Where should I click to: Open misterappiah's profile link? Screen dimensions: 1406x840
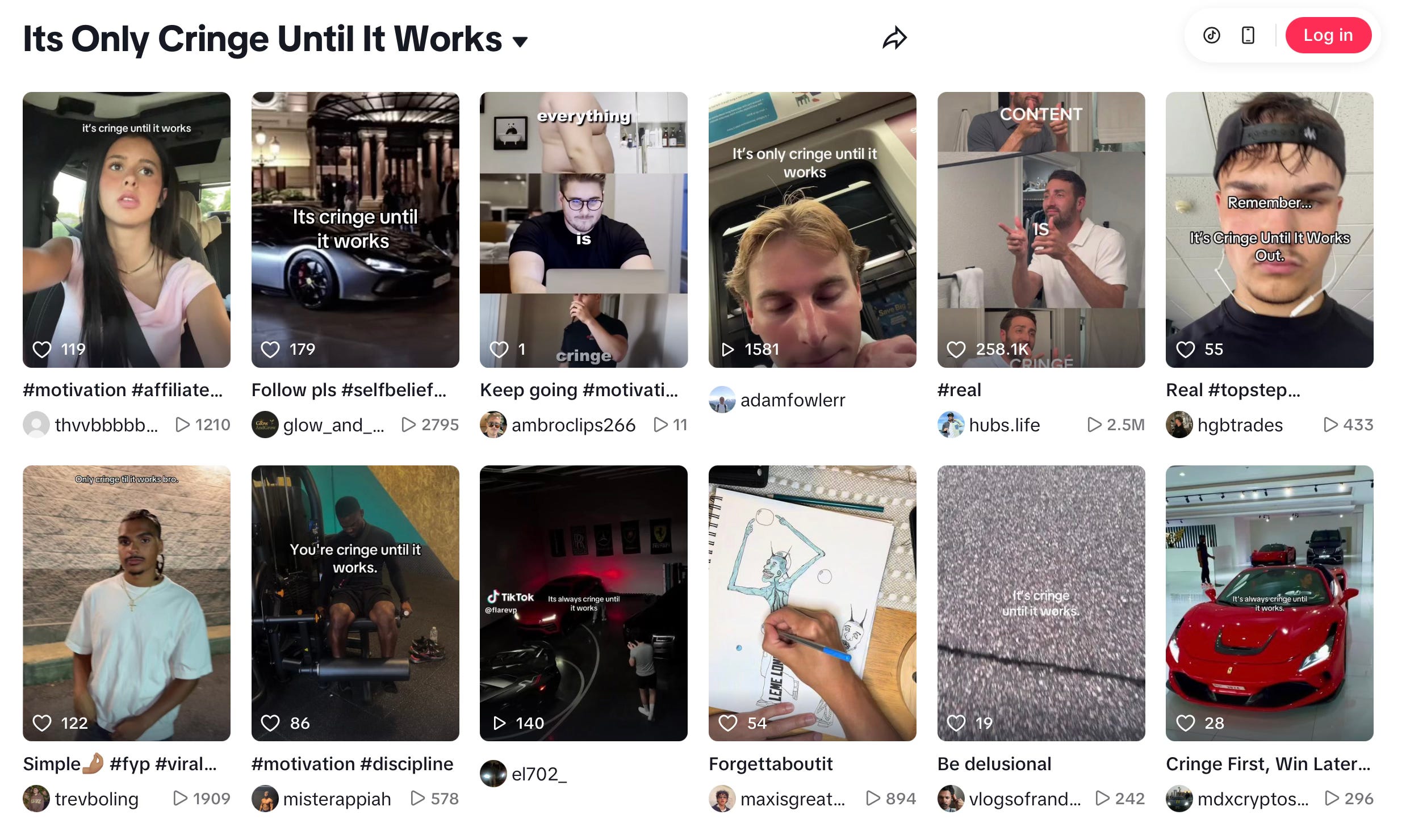337,799
